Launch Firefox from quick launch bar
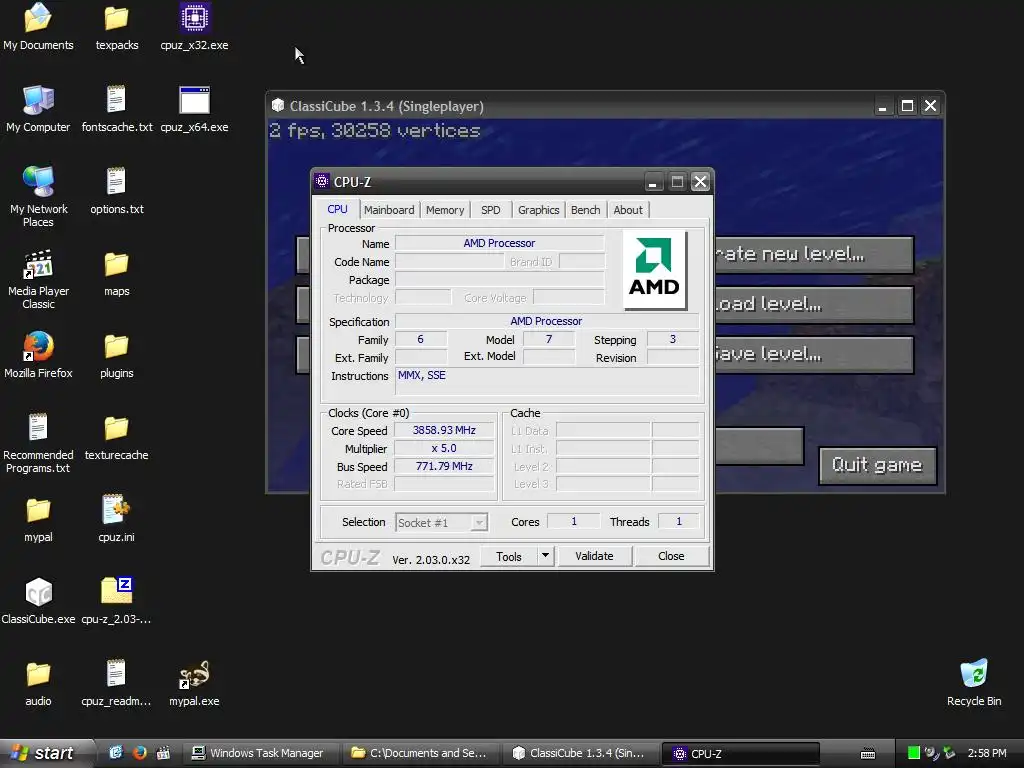1024x768 pixels. click(139, 753)
